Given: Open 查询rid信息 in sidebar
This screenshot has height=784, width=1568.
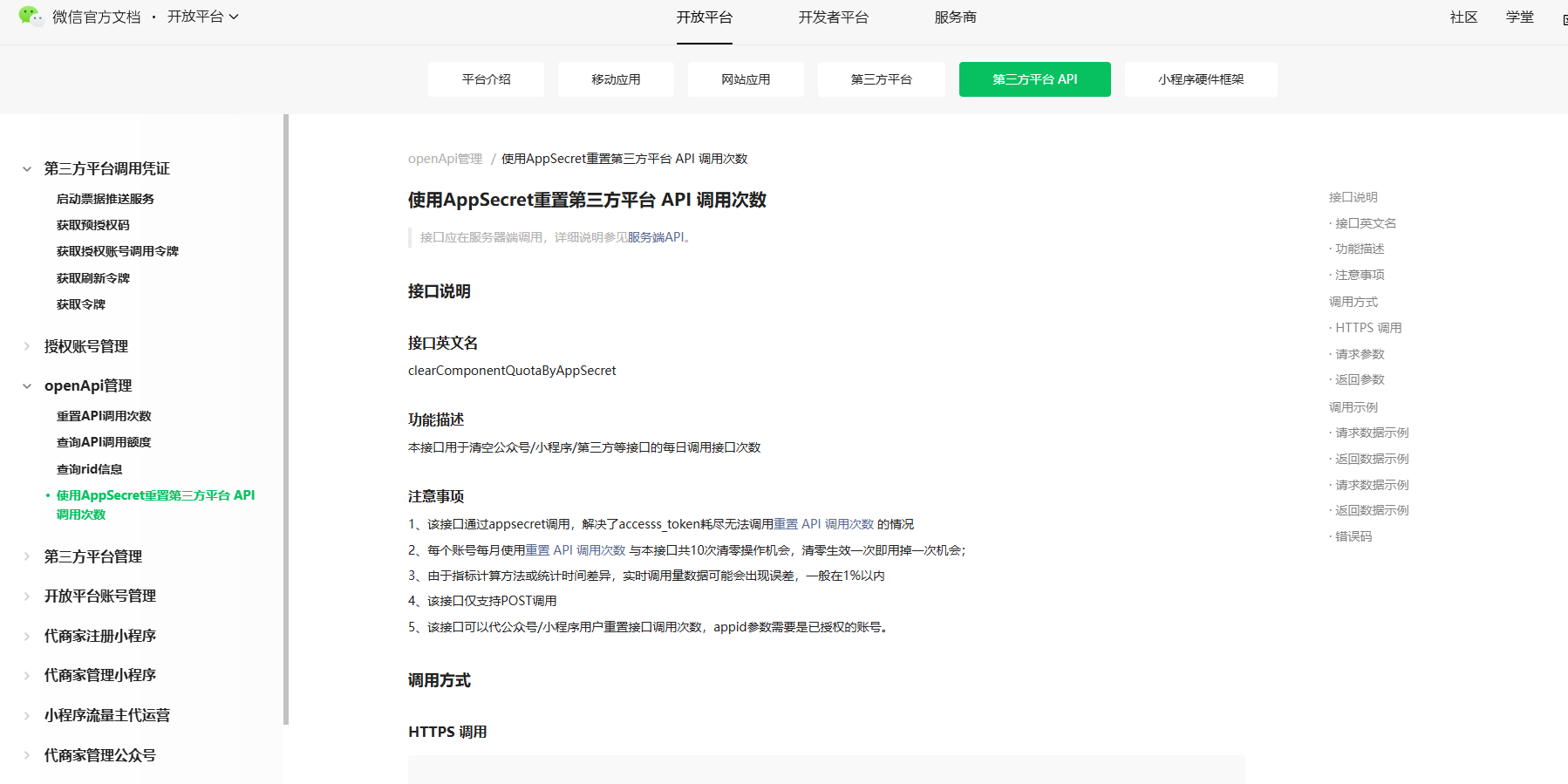Looking at the screenshot, I should tap(90, 469).
